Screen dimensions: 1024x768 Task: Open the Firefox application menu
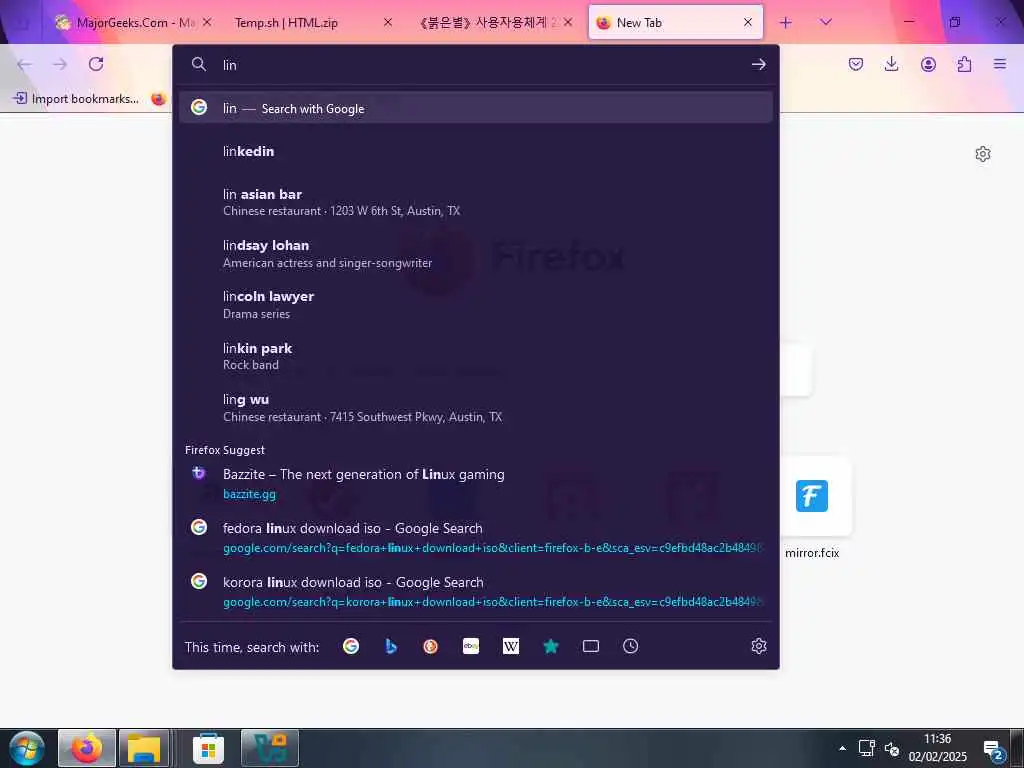pos(1000,64)
